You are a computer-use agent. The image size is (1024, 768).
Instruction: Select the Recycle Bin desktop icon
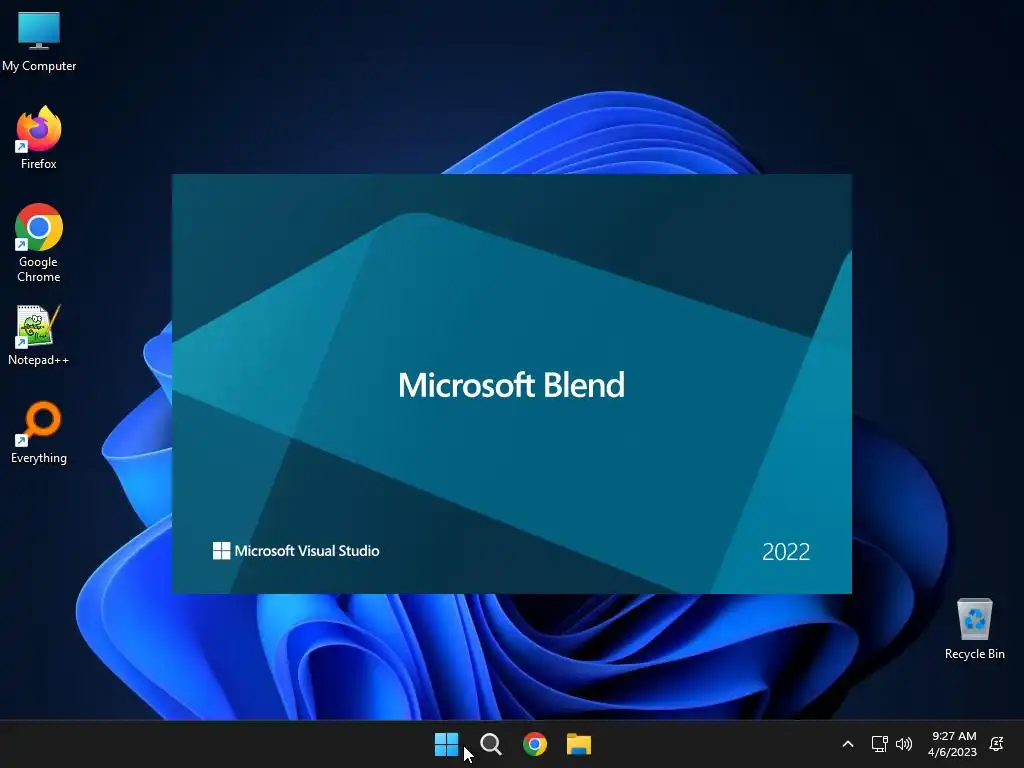974,628
